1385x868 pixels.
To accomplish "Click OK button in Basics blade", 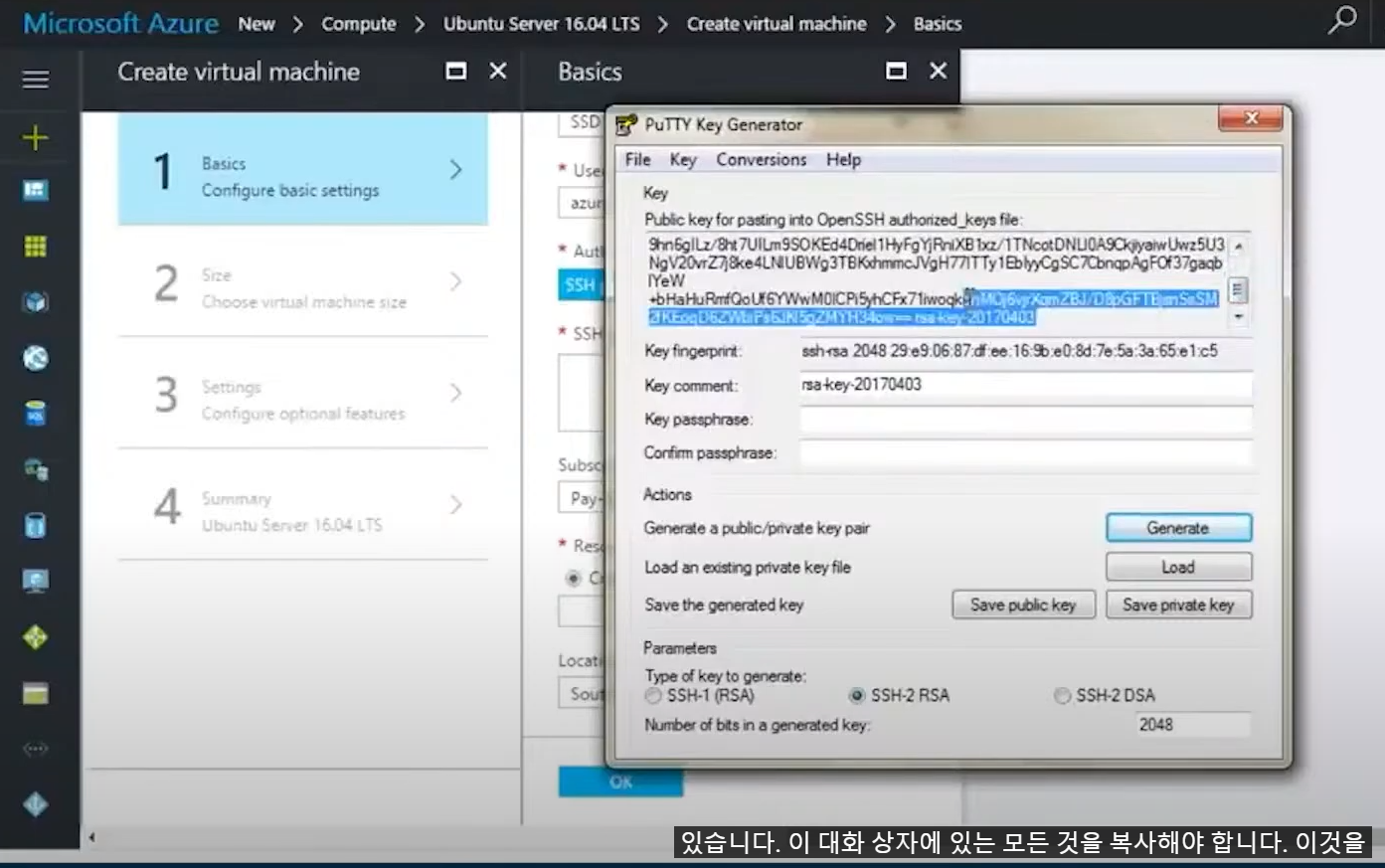I will click(620, 782).
